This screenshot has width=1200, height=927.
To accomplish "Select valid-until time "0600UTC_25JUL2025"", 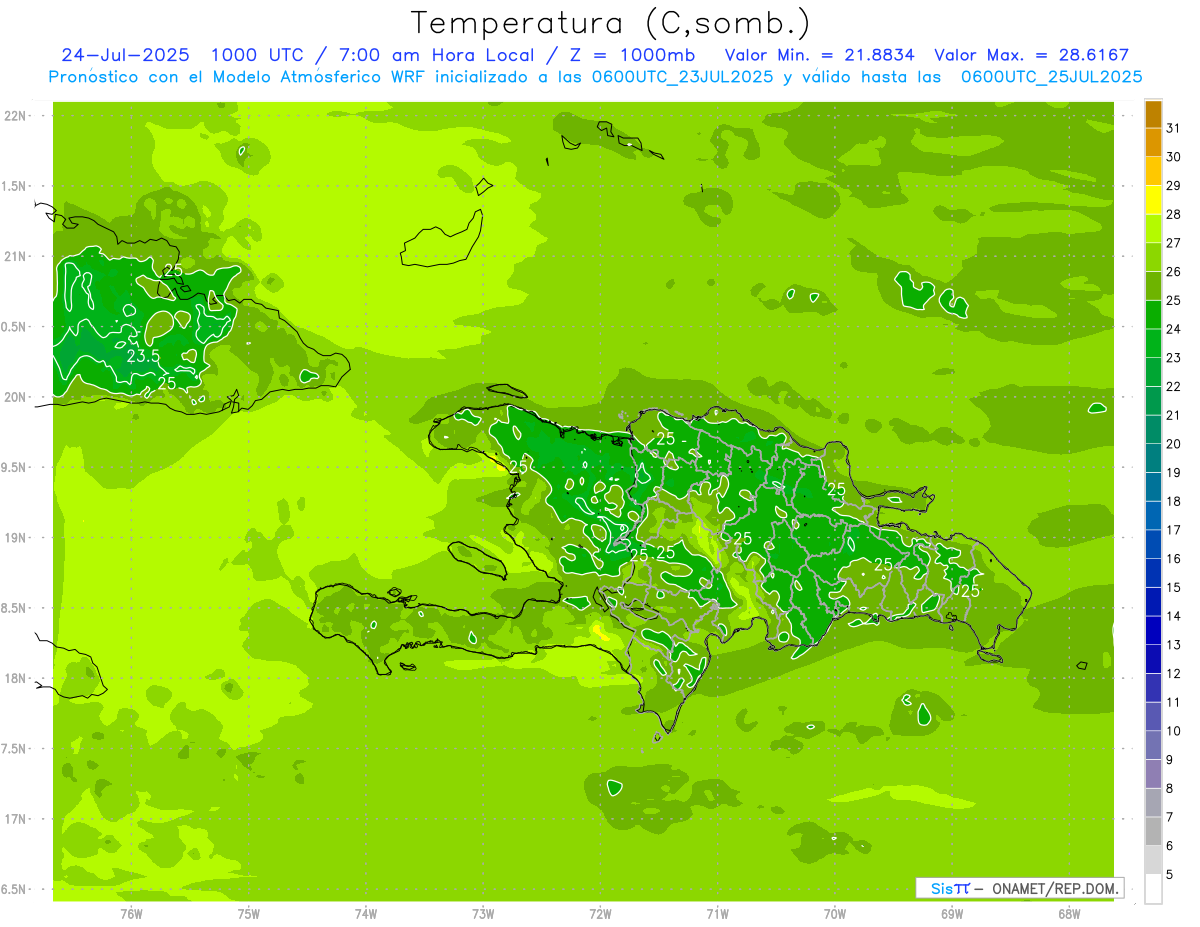I will 1052,76.
